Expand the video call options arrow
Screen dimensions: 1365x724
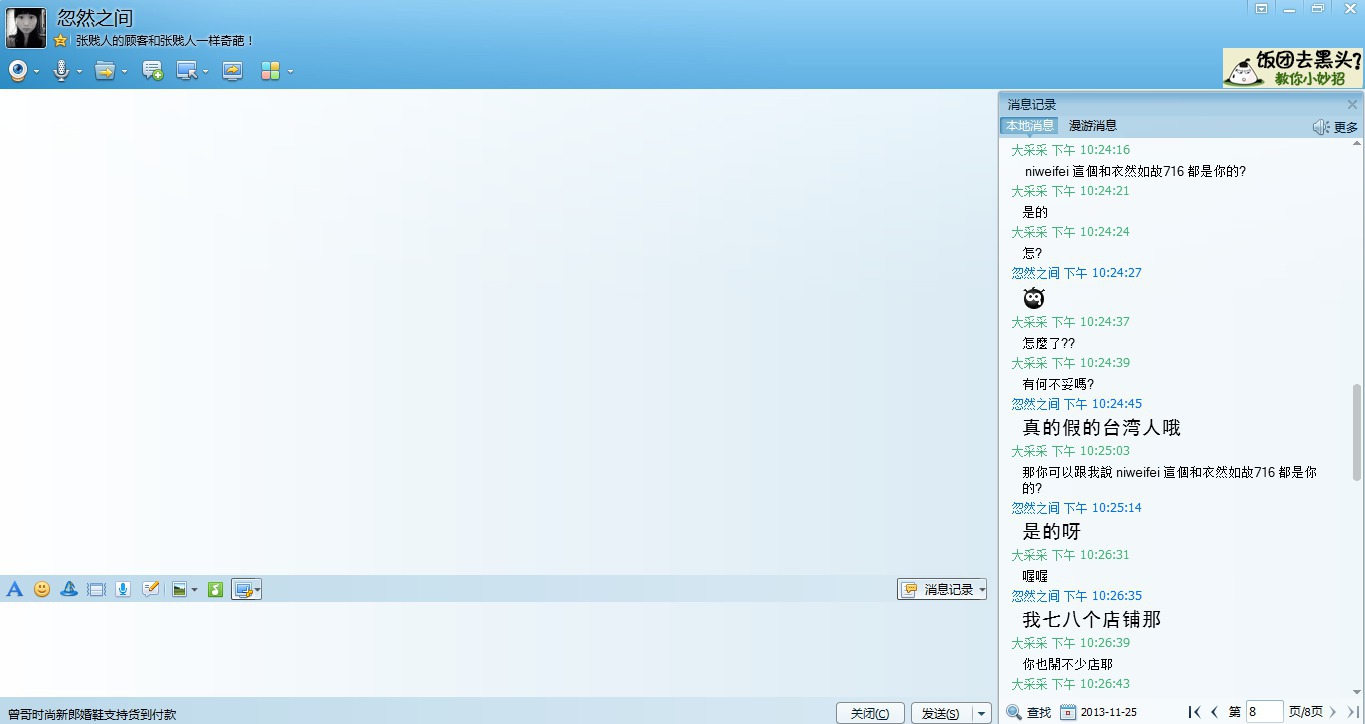click(x=37, y=72)
